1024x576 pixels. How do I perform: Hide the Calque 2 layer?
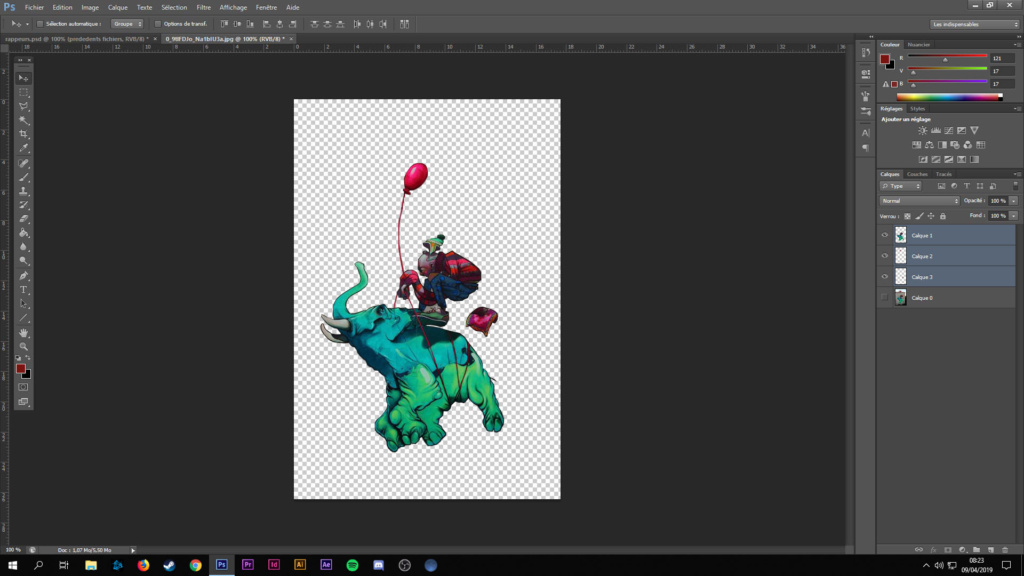(x=885, y=256)
